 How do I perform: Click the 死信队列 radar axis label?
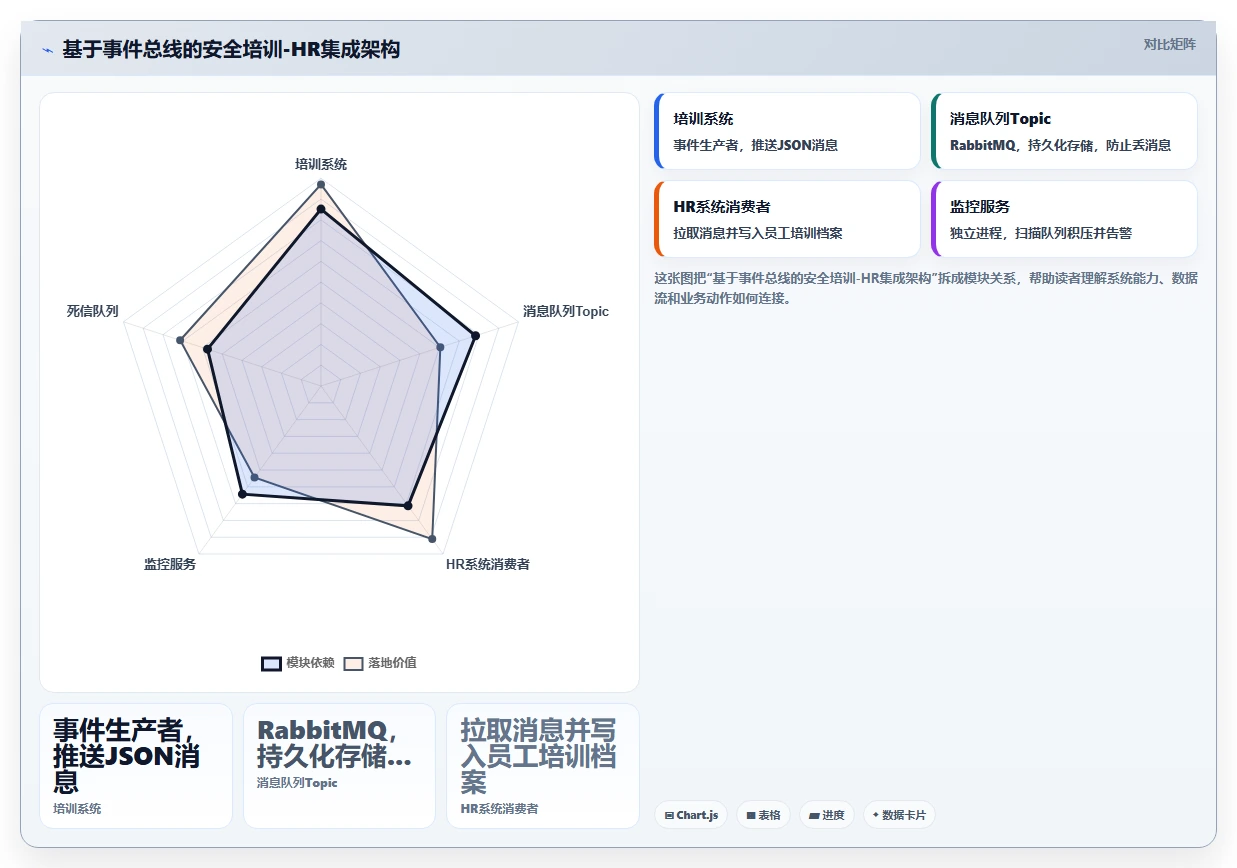pyautogui.click(x=92, y=311)
